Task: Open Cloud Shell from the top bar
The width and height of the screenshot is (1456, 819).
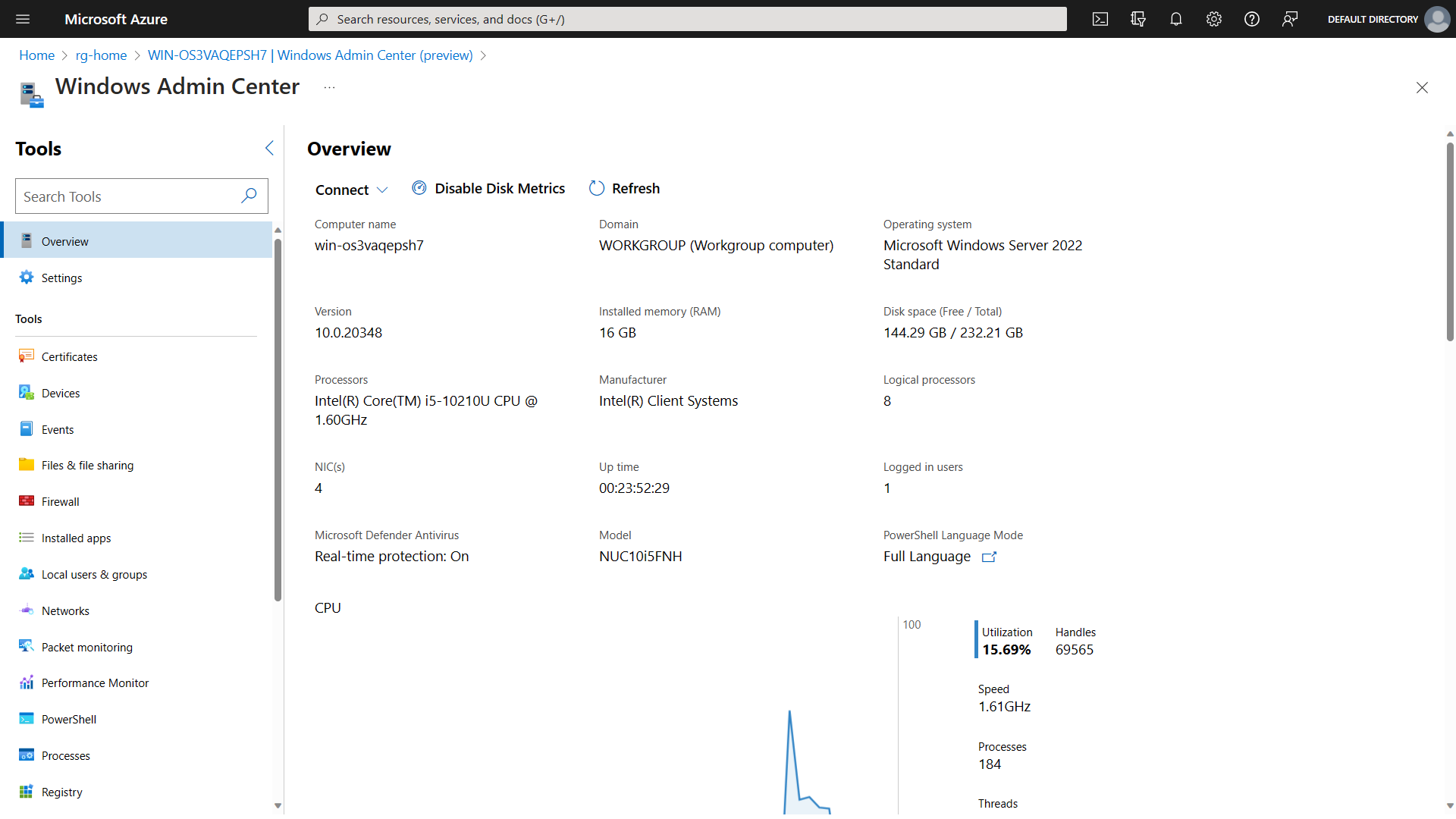Action: pos(1100,19)
